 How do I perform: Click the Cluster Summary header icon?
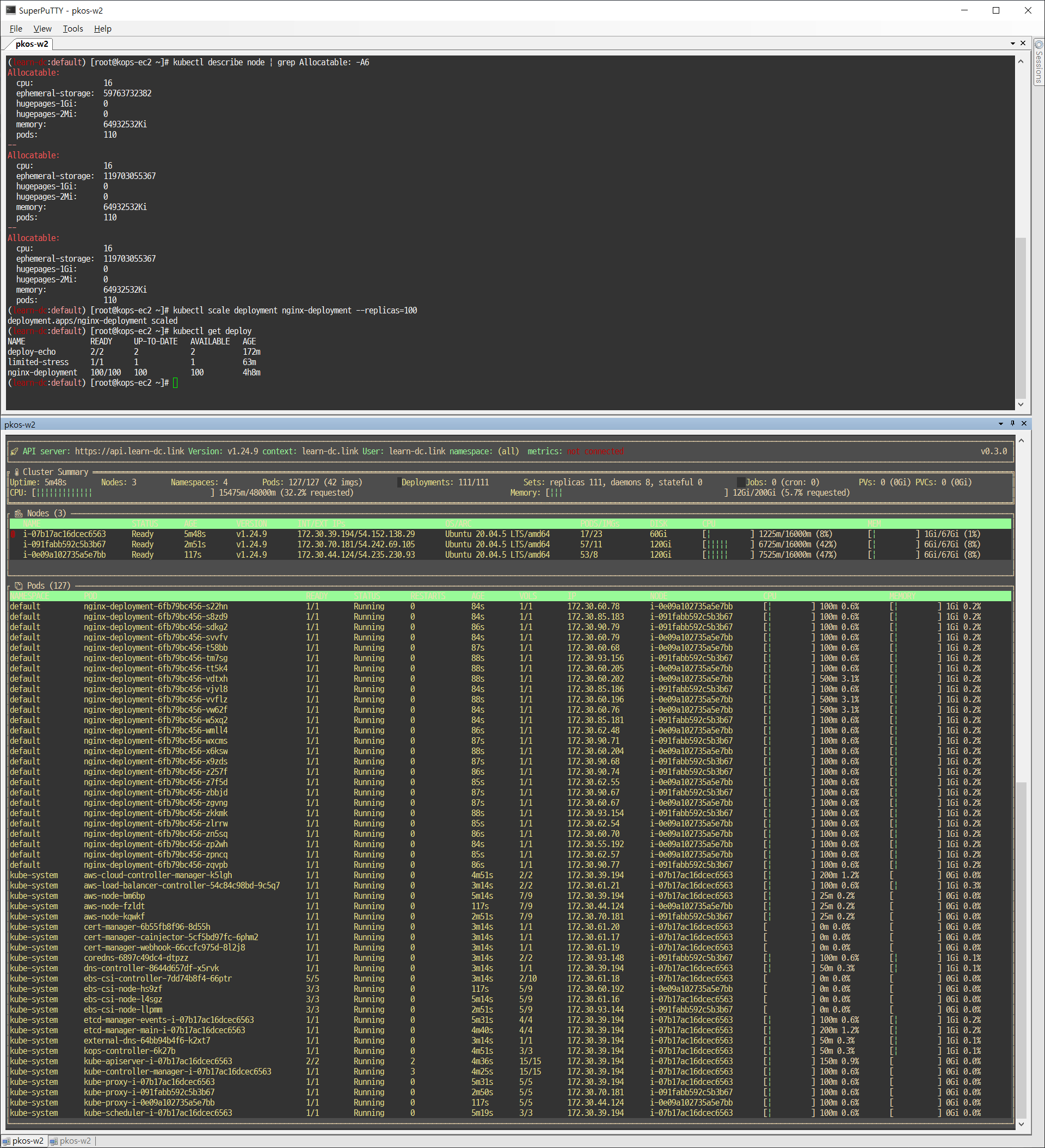(17, 472)
